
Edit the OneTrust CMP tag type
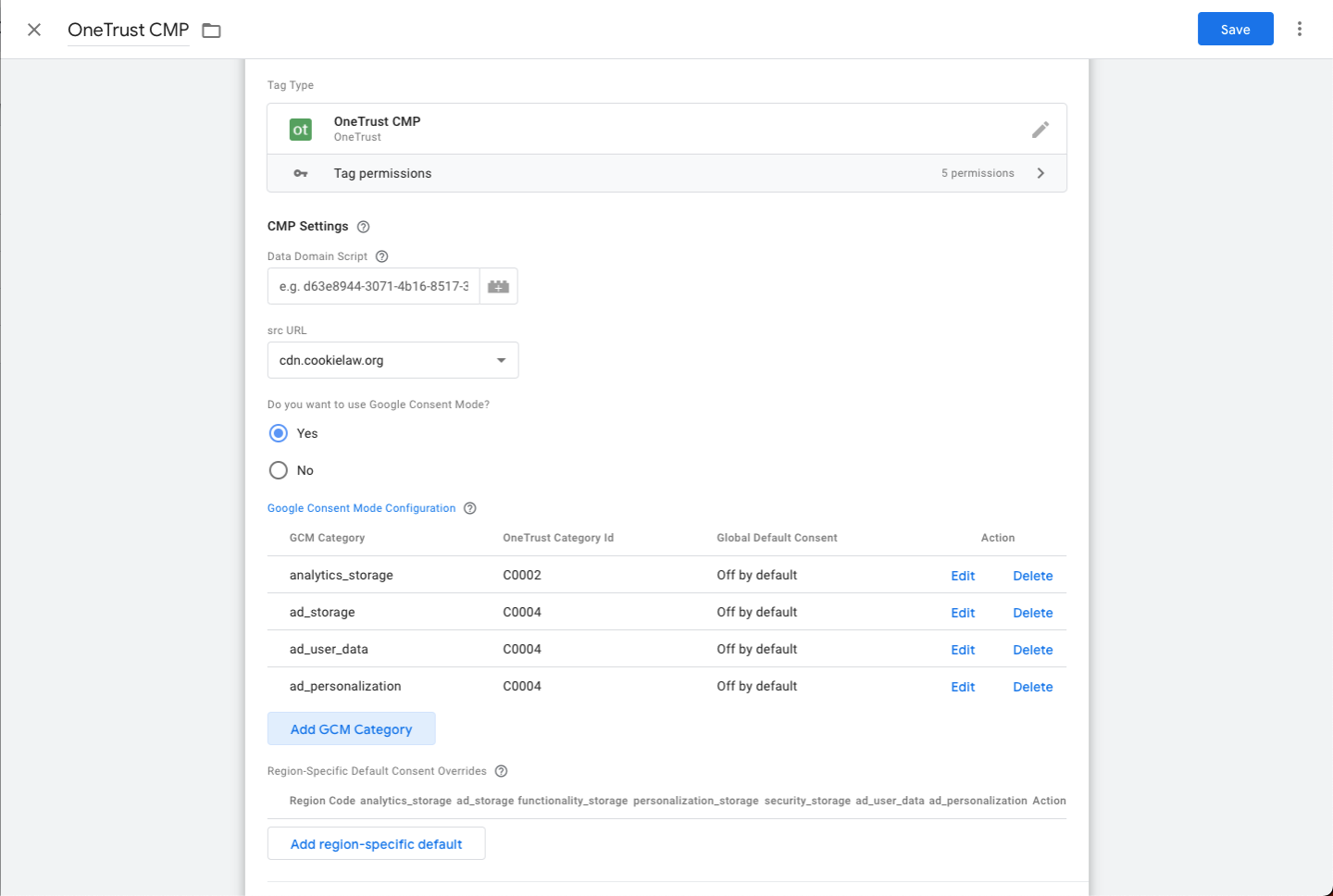point(1040,129)
